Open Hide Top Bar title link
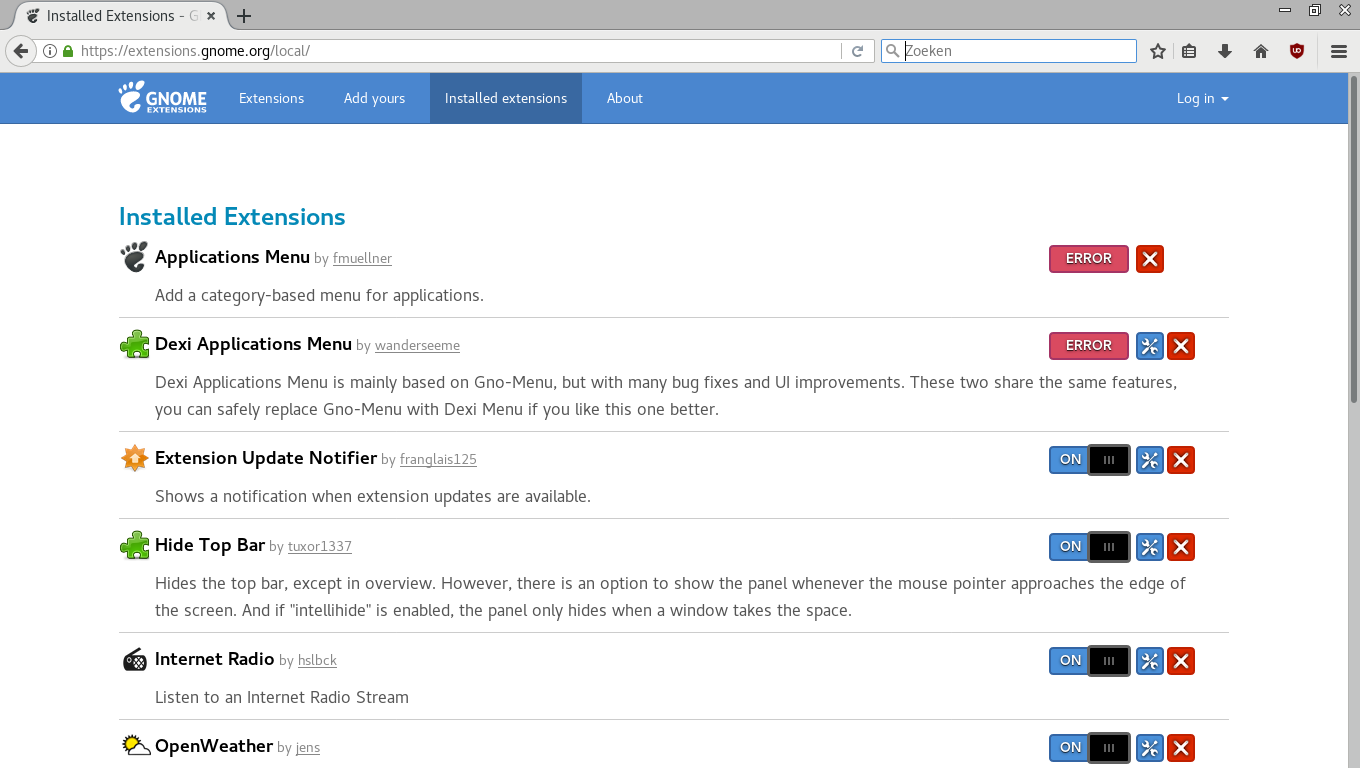 click(210, 545)
